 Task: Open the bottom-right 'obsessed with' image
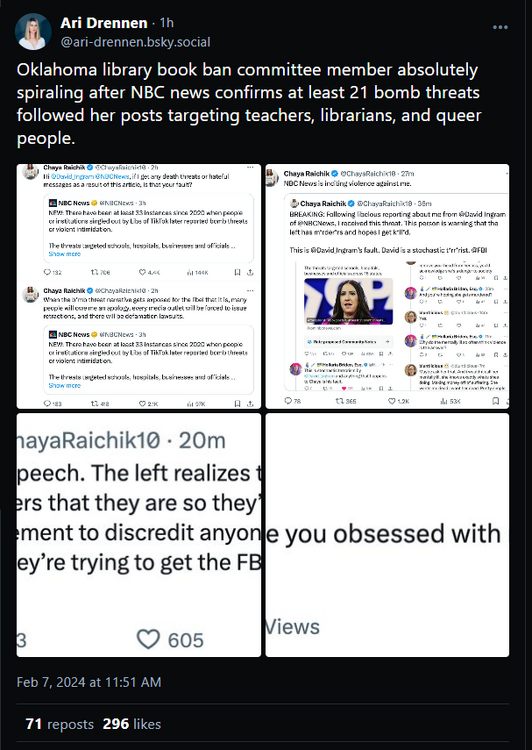point(387,535)
